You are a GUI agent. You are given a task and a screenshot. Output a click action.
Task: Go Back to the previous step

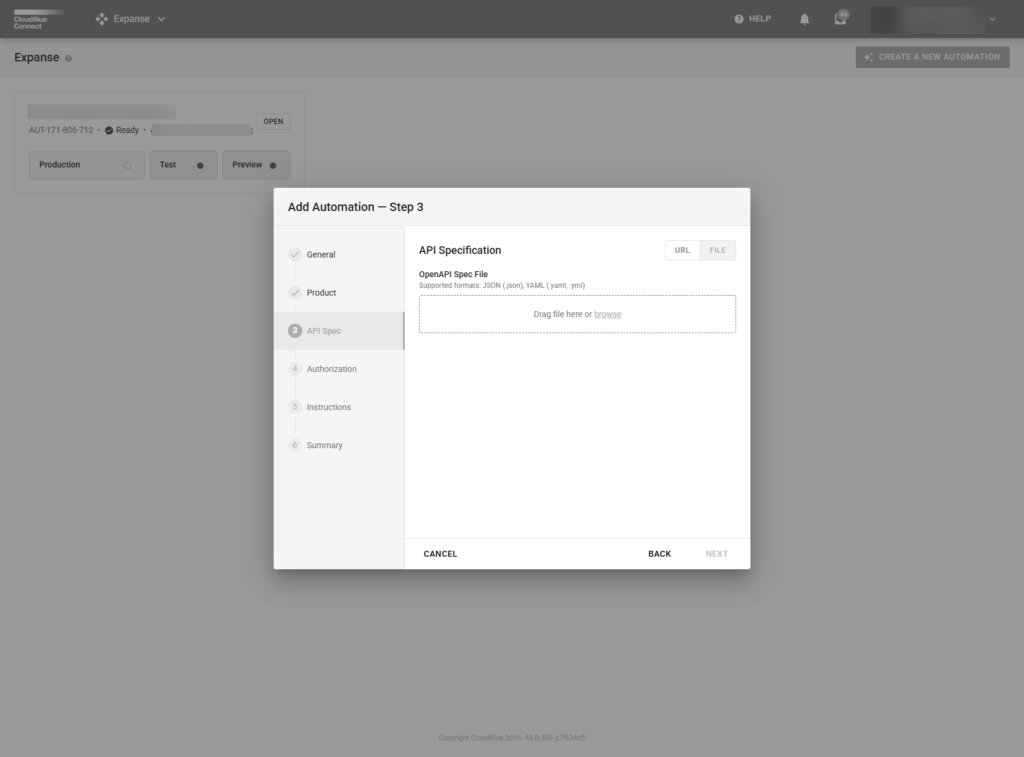pyautogui.click(x=659, y=554)
